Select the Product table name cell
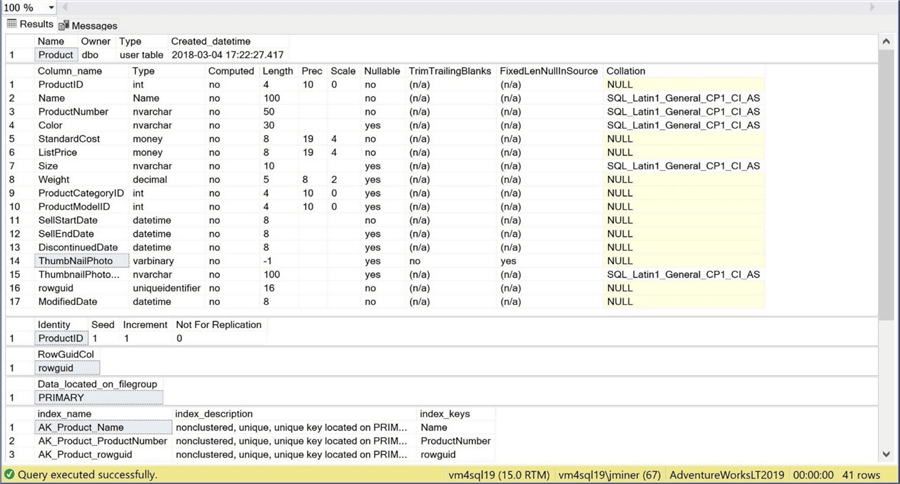900x484 pixels. (56, 55)
